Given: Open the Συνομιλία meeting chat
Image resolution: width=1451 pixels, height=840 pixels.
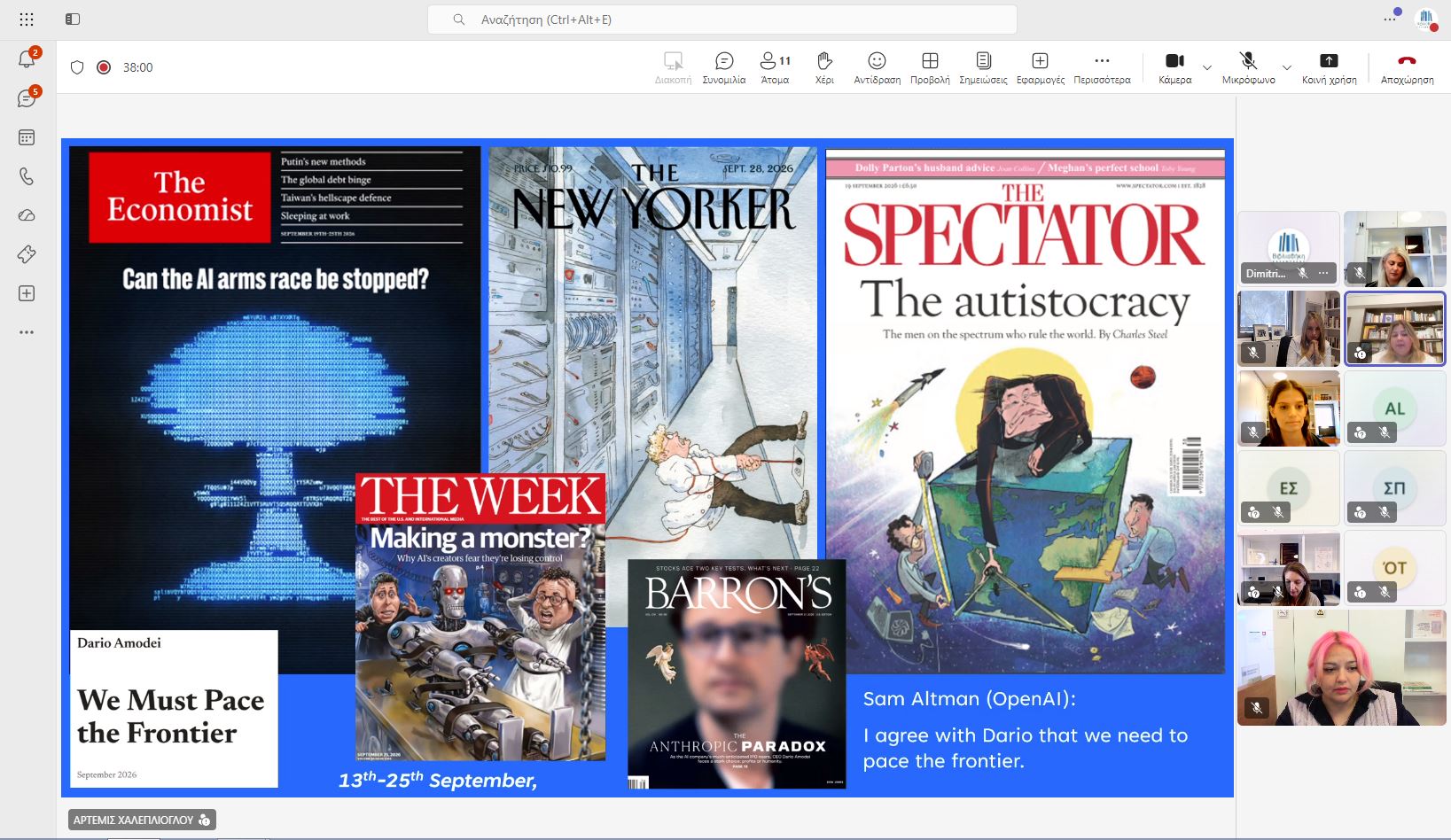Looking at the screenshot, I should [x=724, y=67].
